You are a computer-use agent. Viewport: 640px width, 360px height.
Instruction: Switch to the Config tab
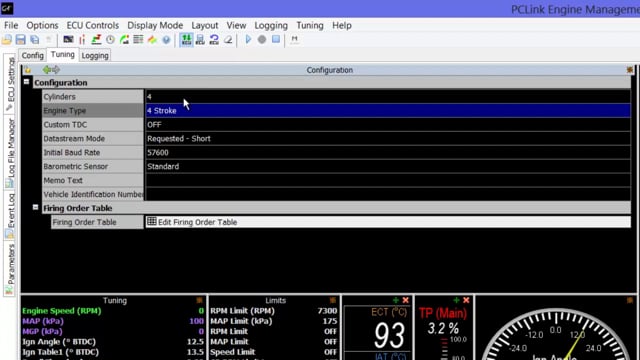(33, 56)
